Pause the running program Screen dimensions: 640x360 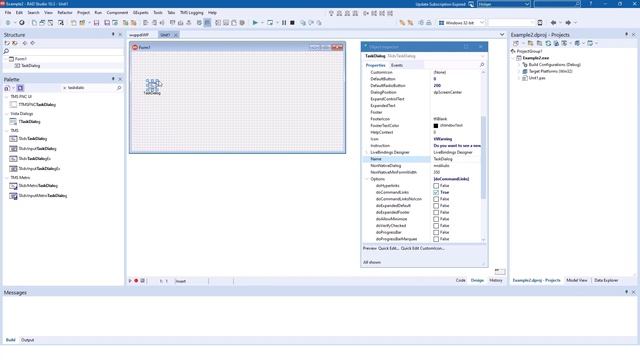coord(284,23)
